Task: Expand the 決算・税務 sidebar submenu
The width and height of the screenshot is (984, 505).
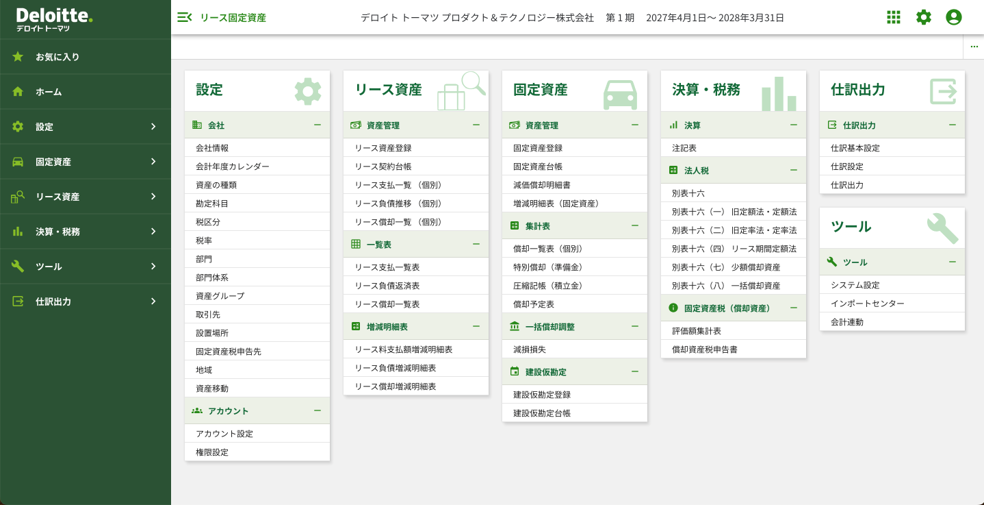Action: pyautogui.click(x=153, y=232)
